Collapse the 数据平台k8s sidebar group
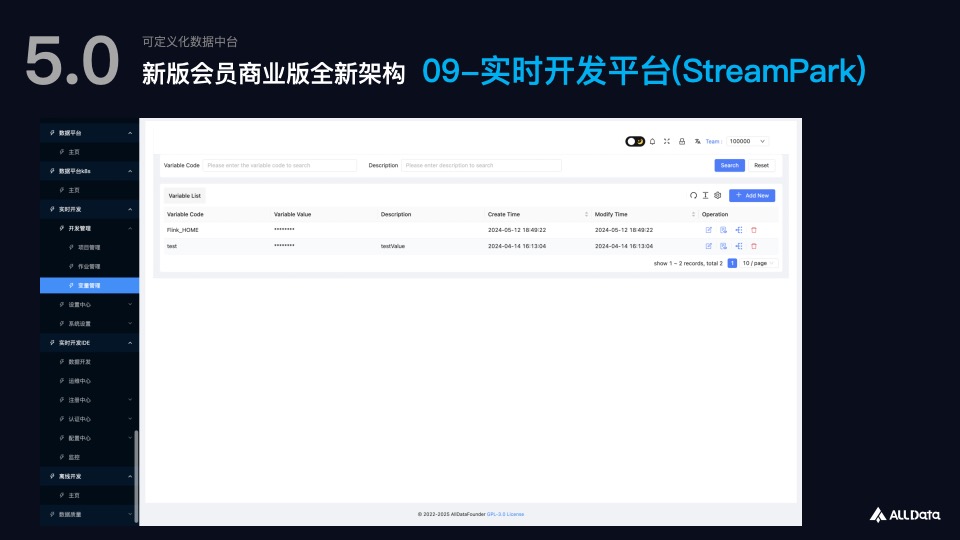This screenshot has height=540, width=960. coord(89,171)
